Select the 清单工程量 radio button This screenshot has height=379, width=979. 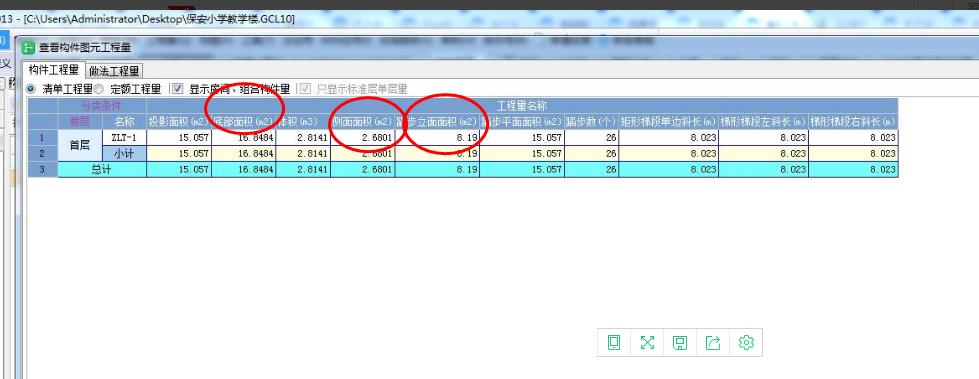31,89
